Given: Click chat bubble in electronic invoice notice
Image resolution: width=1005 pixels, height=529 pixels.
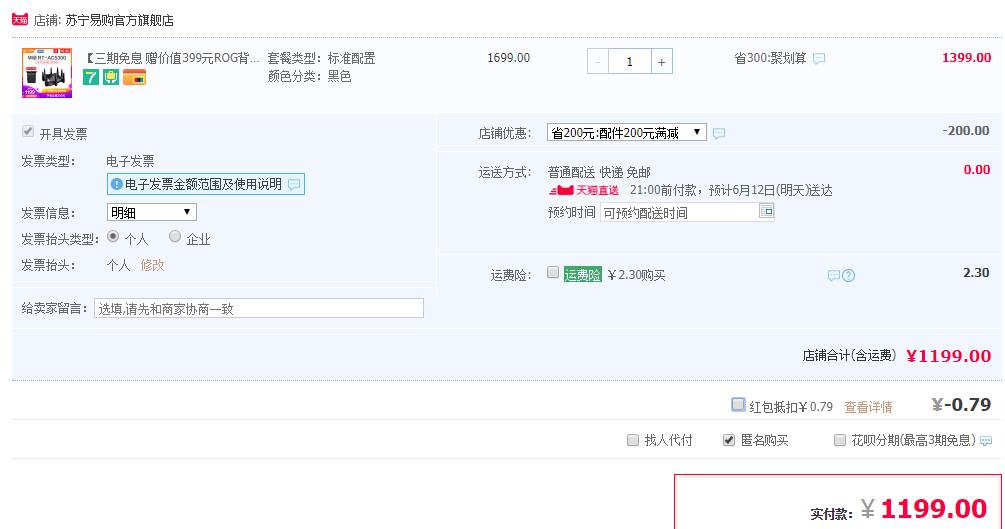Looking at the screenshot, I should [x=294, y=185].
